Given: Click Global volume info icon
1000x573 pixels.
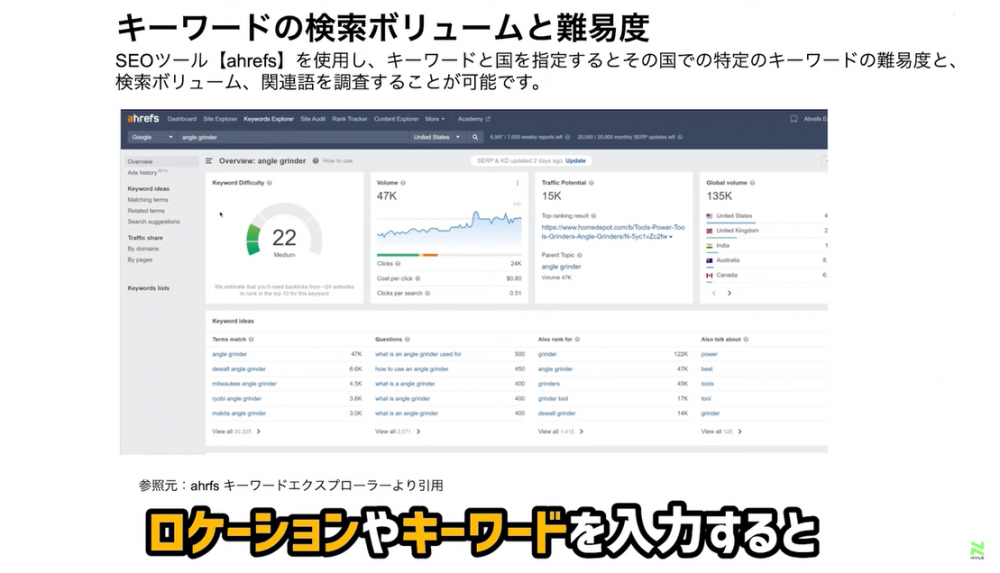Looking at the screenshot, I should click(x=753, y=183).
